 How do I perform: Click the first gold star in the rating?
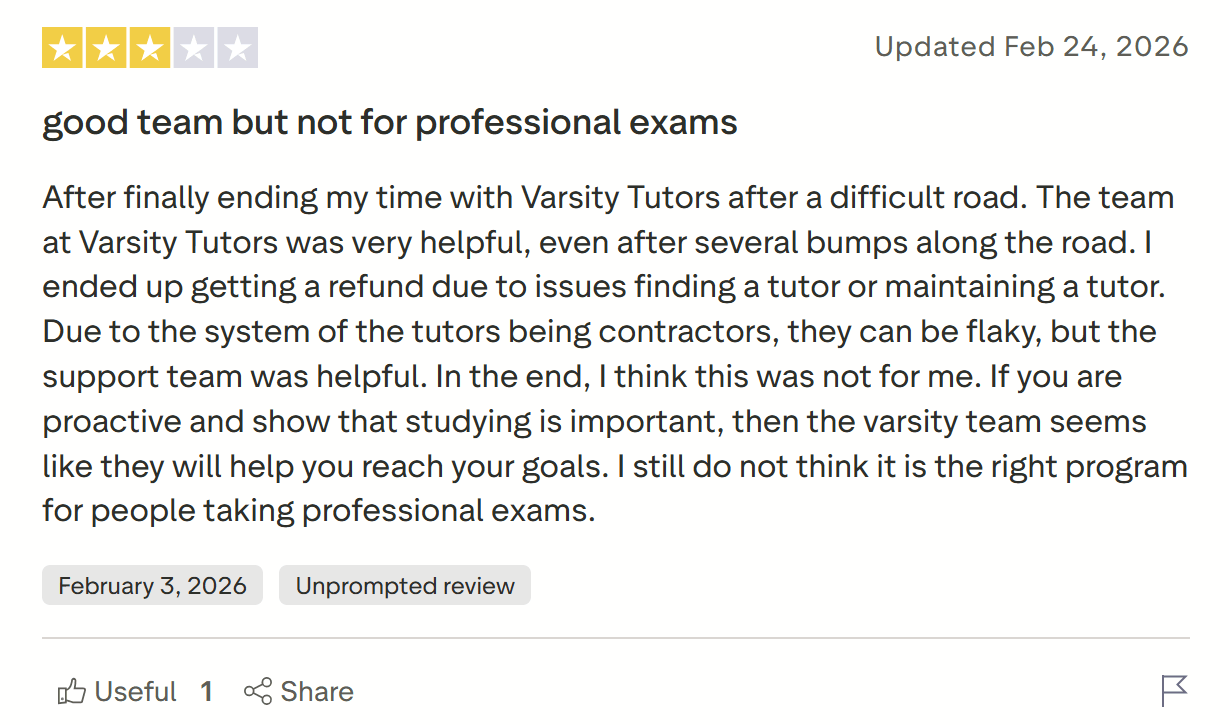coord(63,46)
